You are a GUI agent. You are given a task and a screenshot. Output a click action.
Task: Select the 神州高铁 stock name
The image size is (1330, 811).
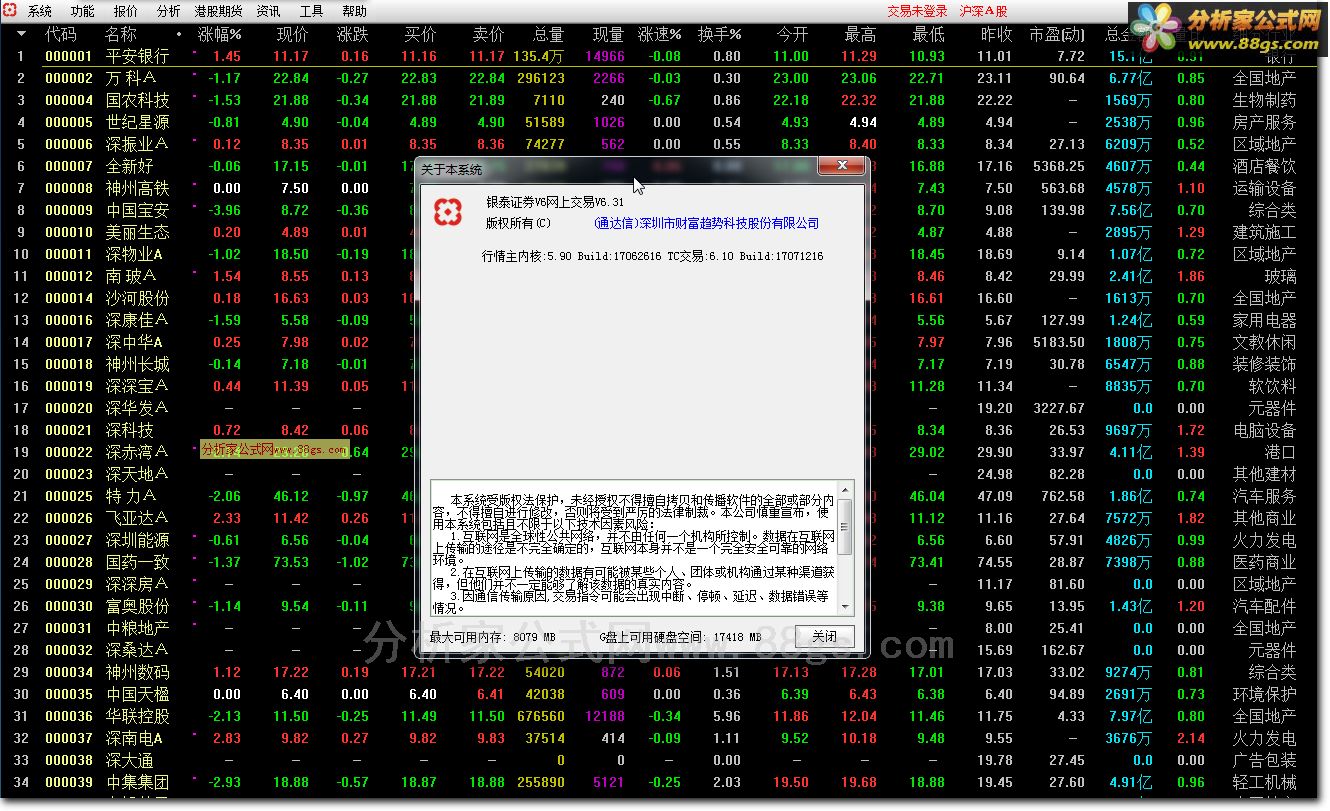(138, 188)
